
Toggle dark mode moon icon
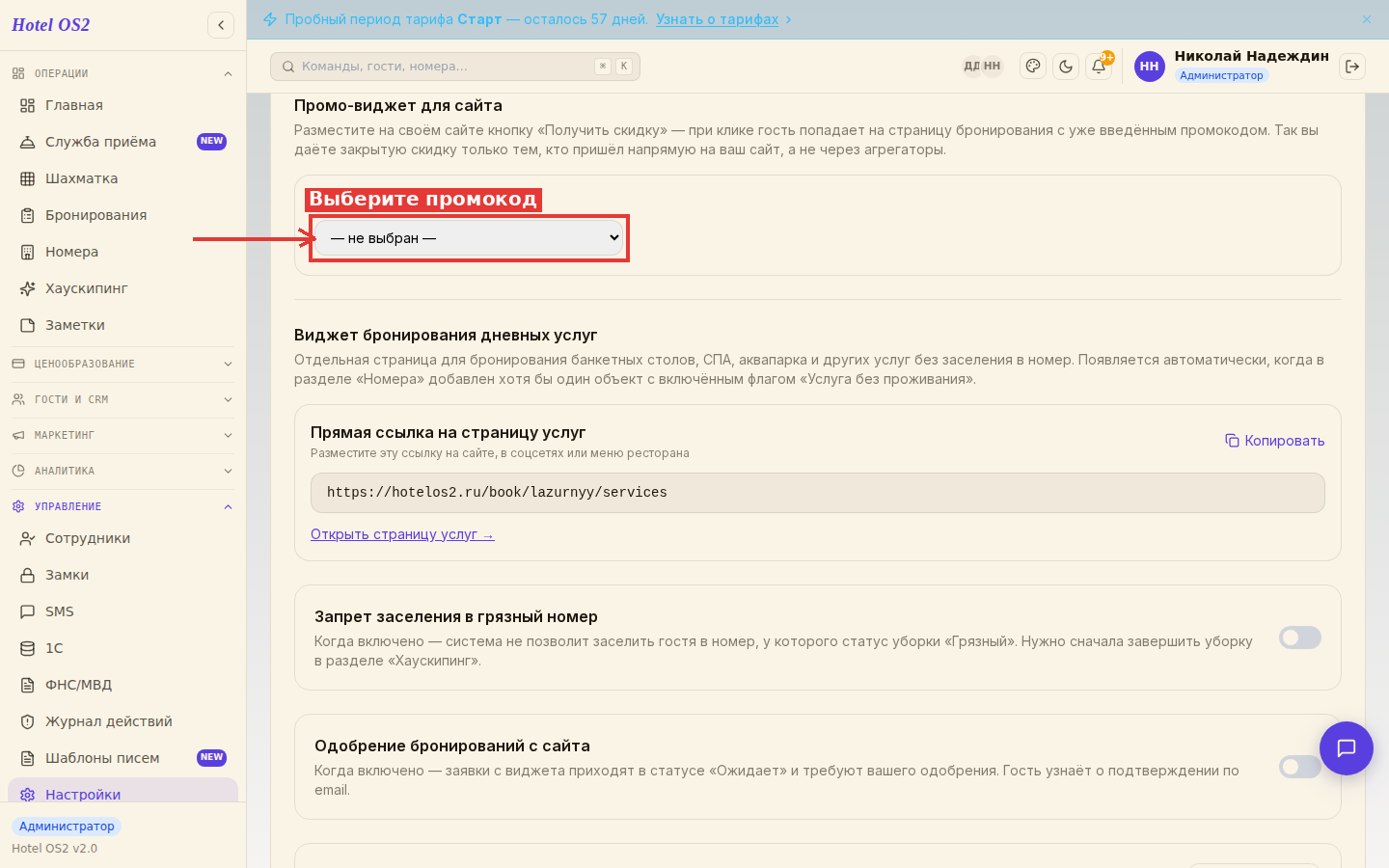pos(1066,67)
